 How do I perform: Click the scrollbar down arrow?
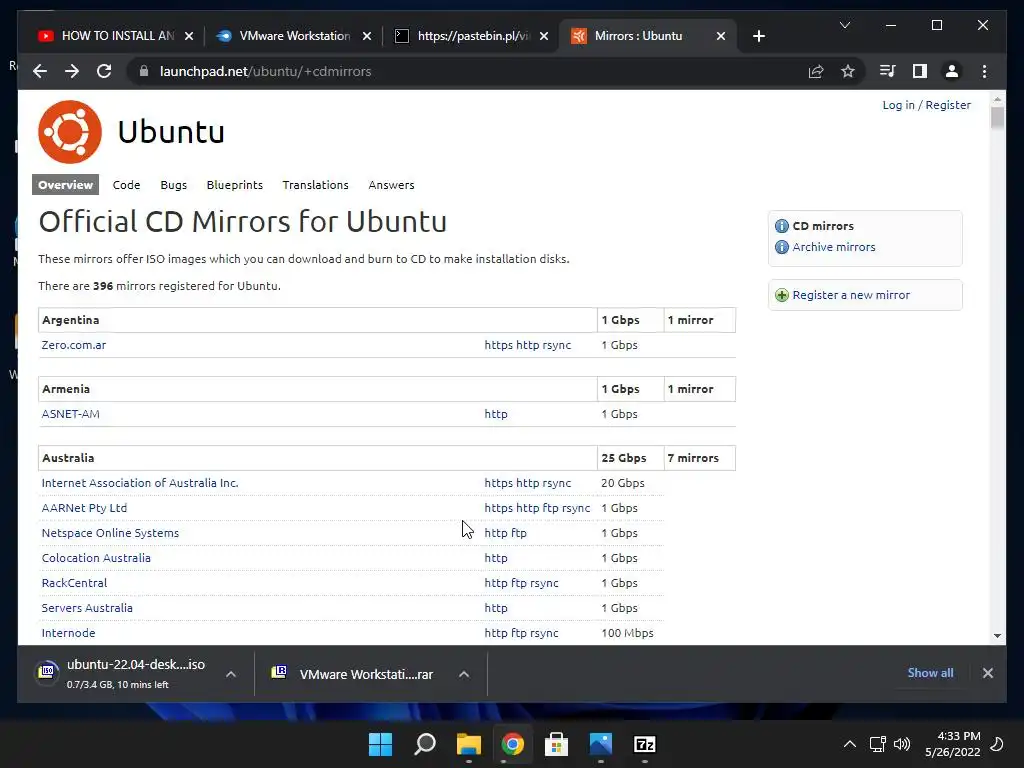click(x=997, y=635)
